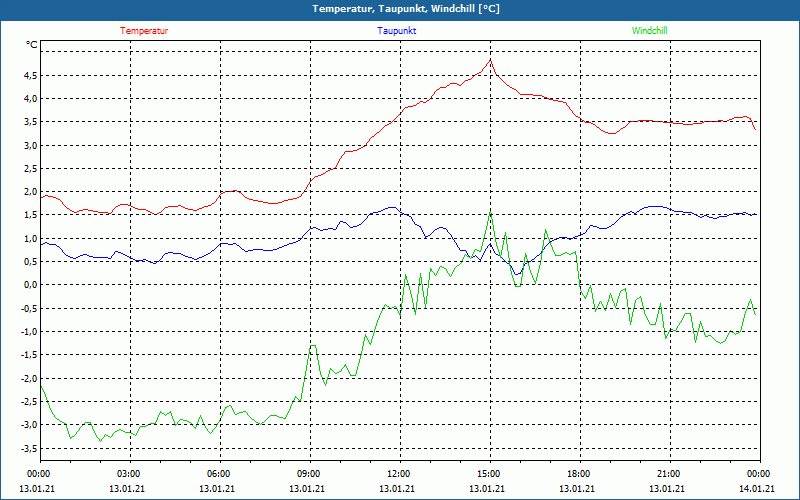This screenshot has height=500, width=800.
Task: Click the green windchill peak at 15:00
Action: tap(490, 212)
